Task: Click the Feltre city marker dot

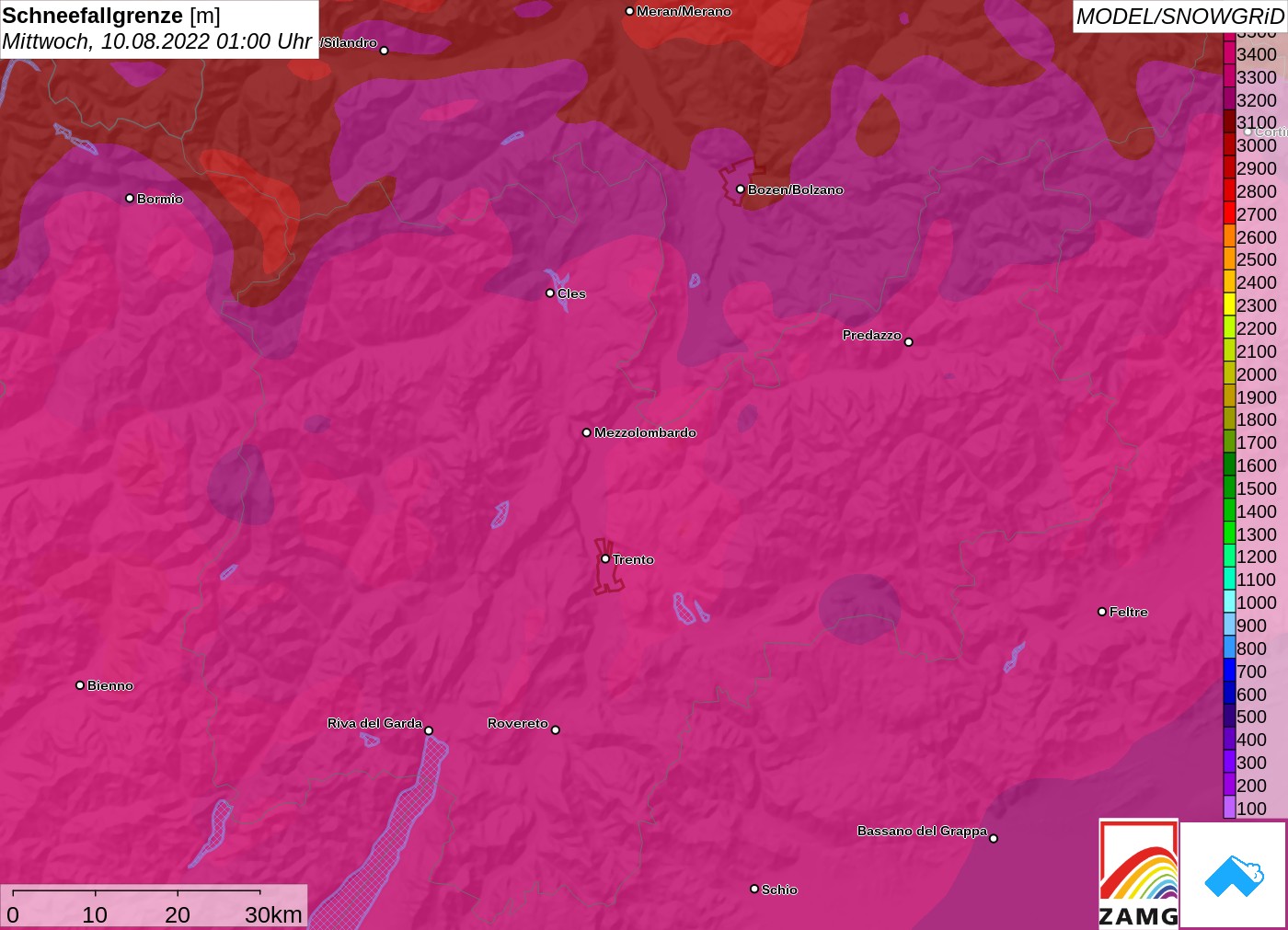Action: pos(1102,611)
